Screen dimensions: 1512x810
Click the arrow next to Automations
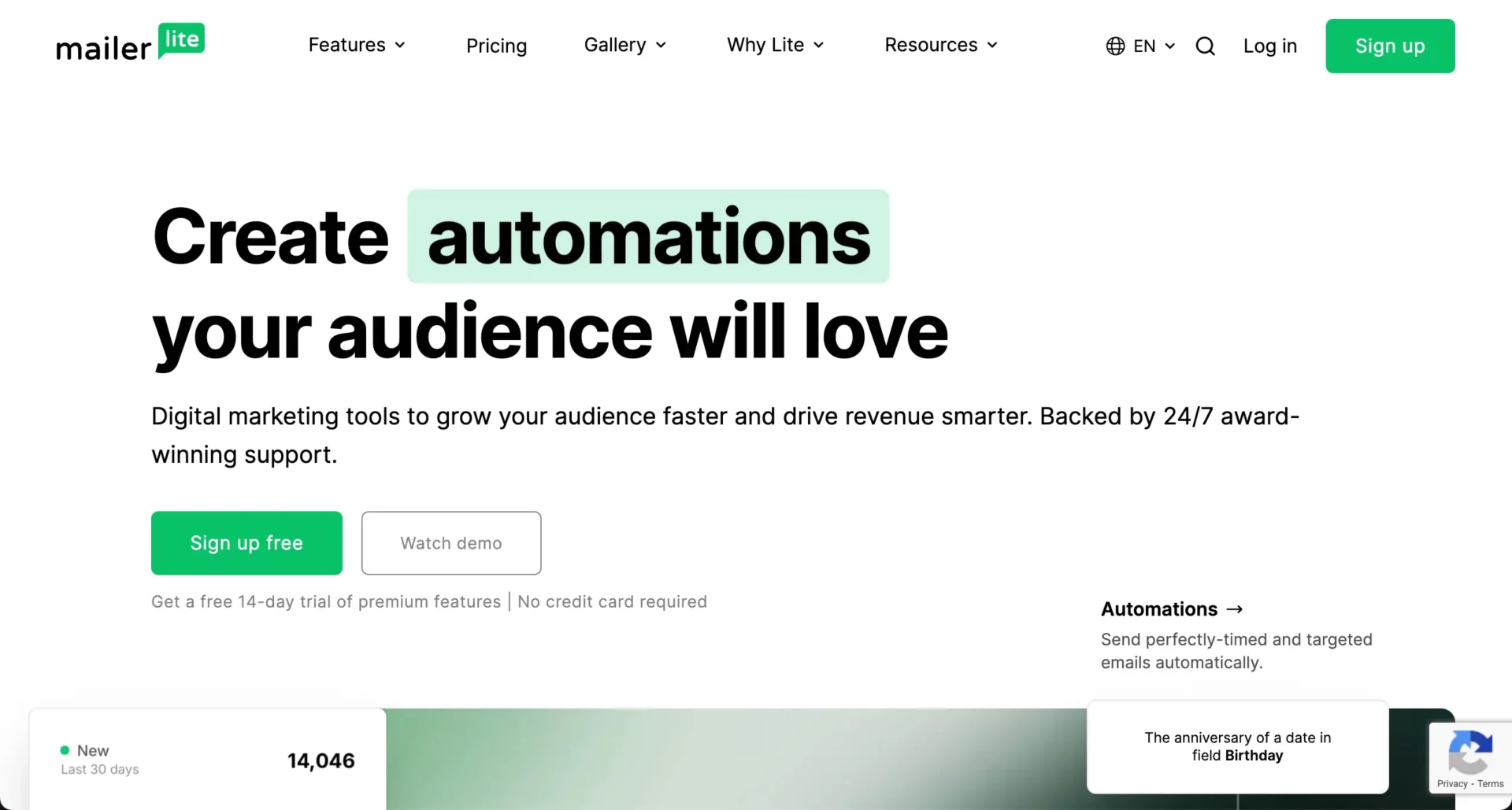click(x=1235, y=609)
